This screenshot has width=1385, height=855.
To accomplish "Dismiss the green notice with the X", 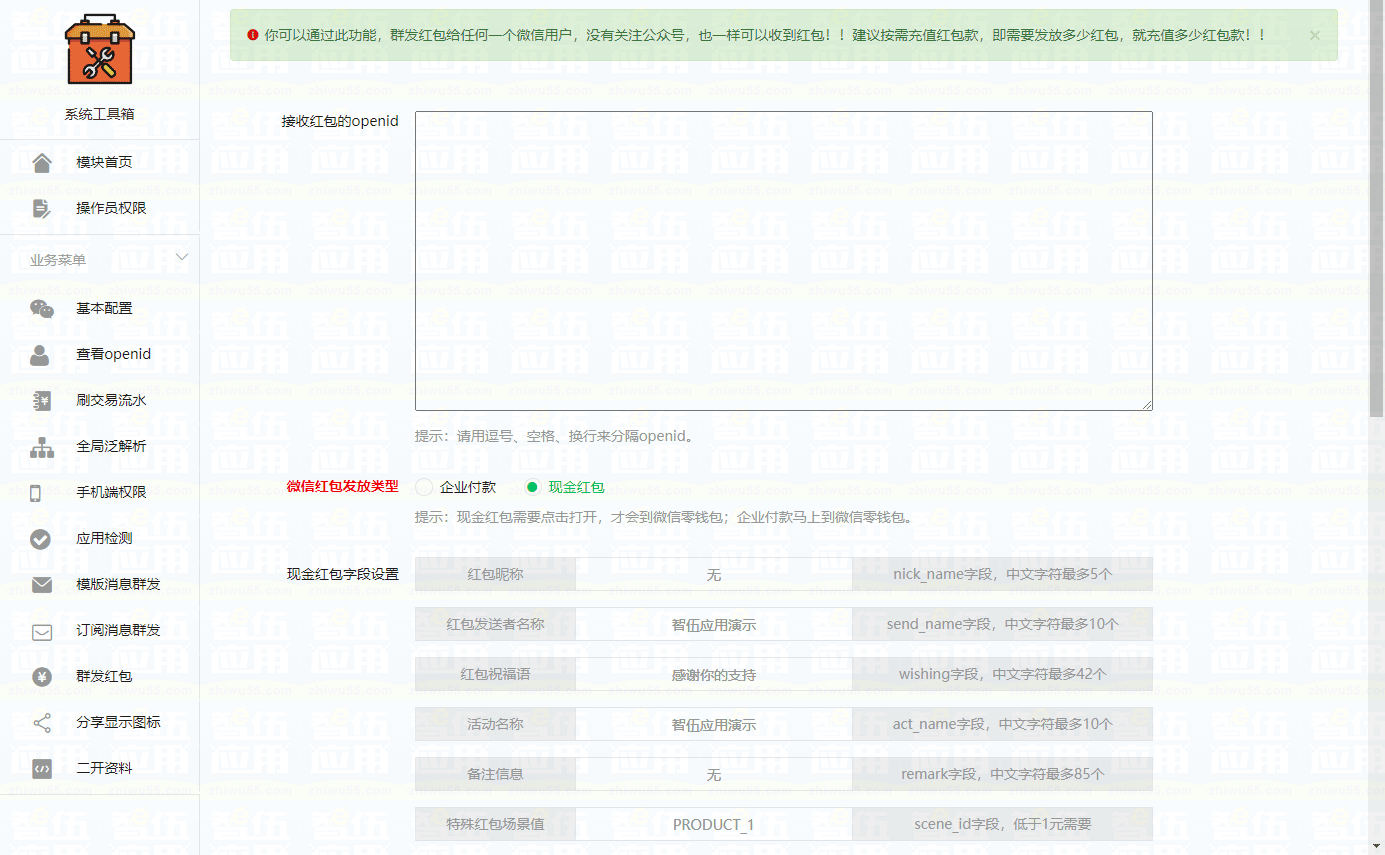I will coord(1314,35).
